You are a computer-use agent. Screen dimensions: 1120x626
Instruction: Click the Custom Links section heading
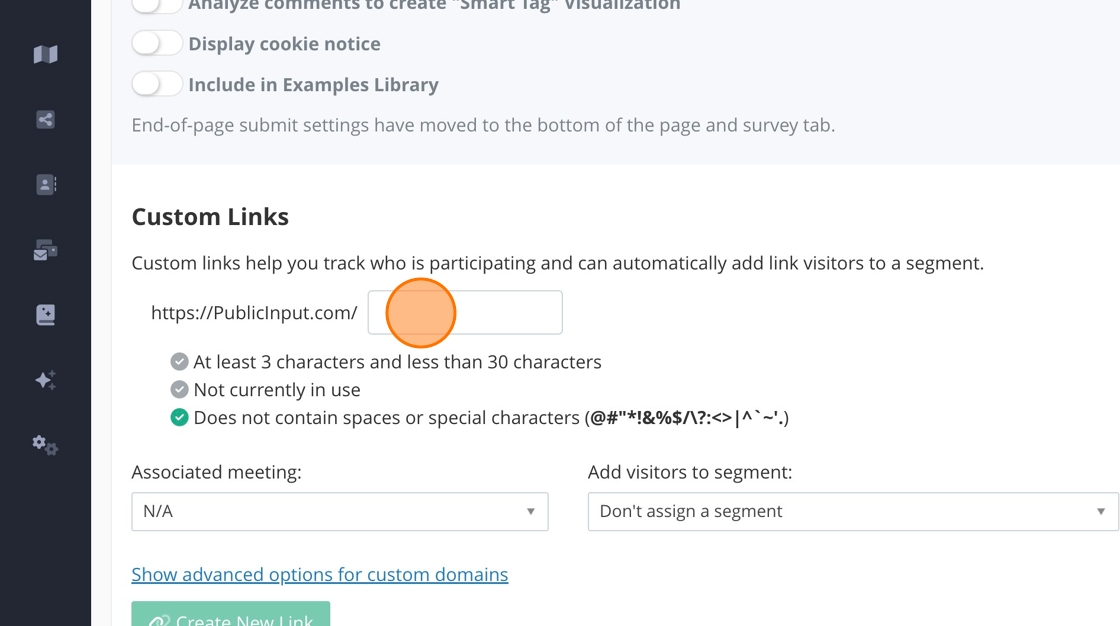click(210, 217)
